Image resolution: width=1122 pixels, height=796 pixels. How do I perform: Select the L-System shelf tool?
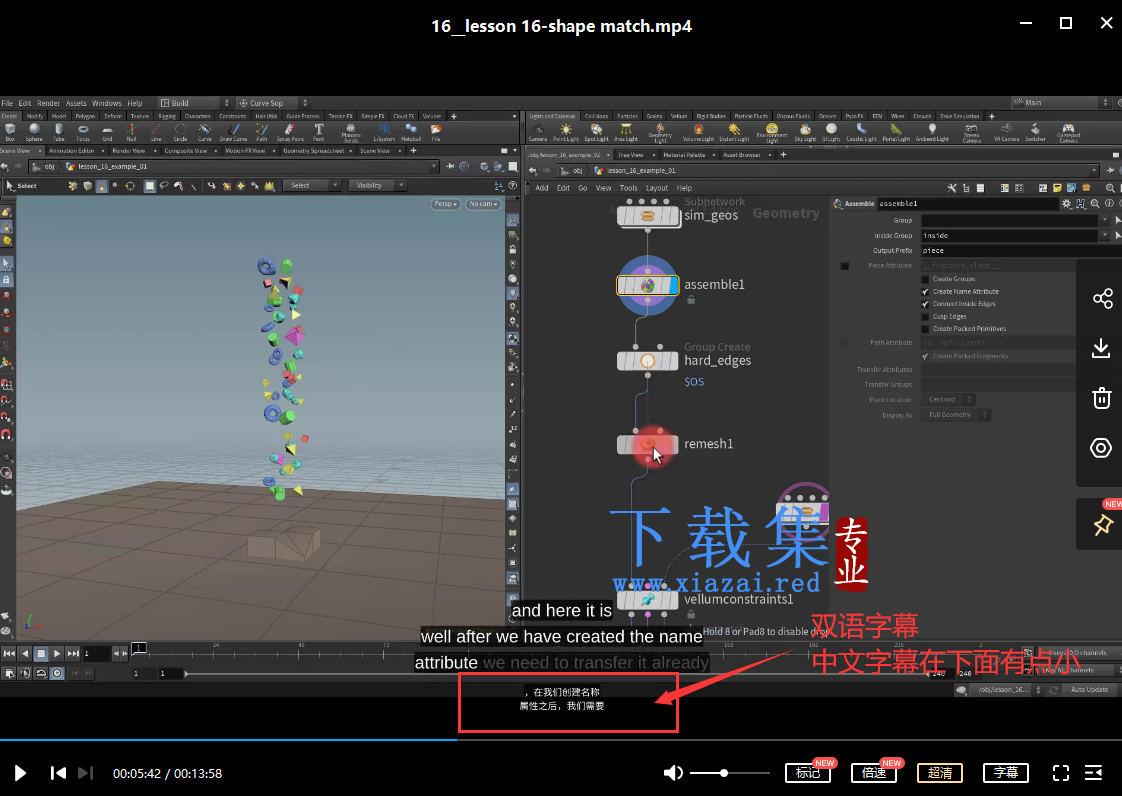coord(384,132)
